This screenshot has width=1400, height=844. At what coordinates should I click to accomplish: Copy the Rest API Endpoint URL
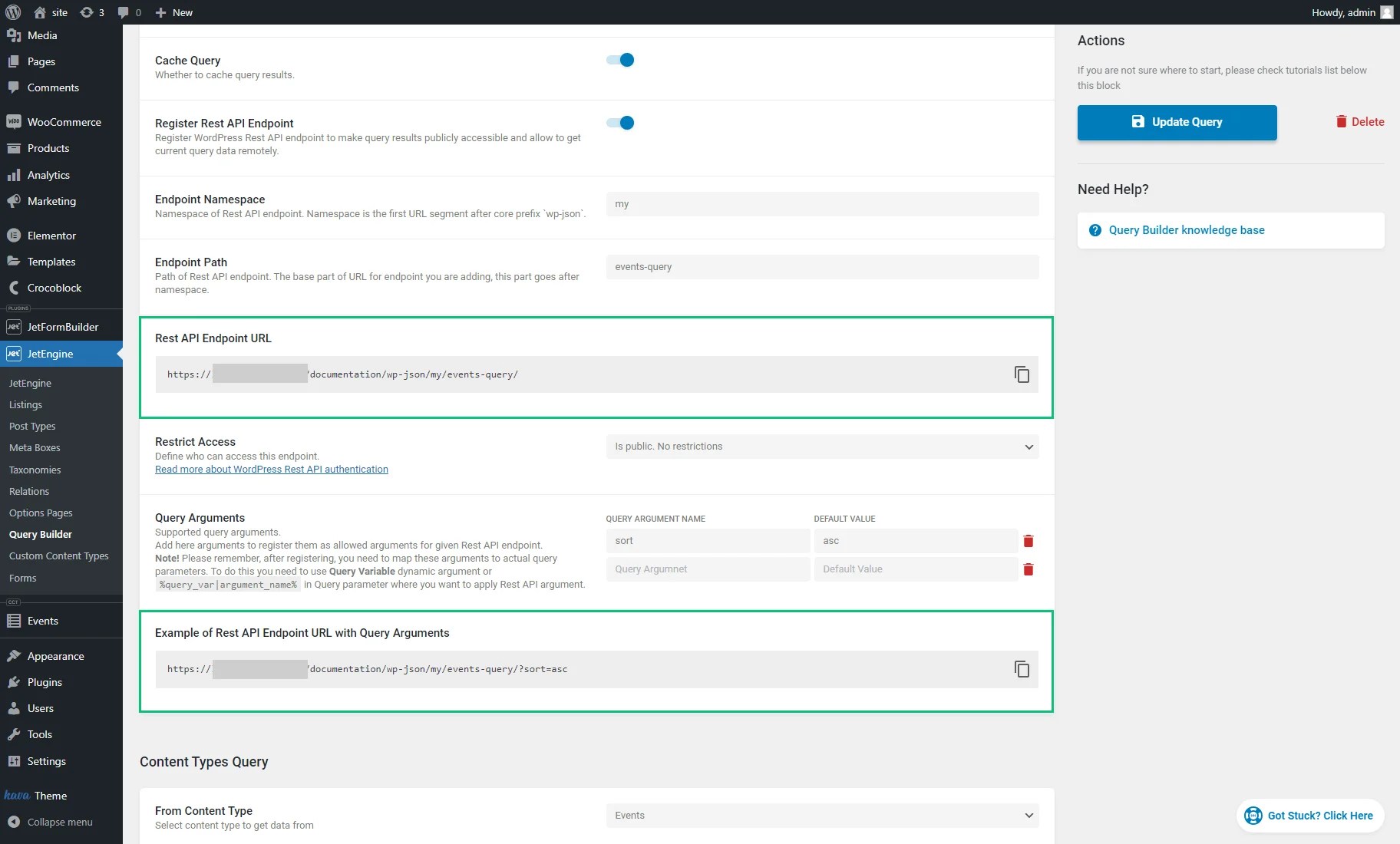[x=1022, y=374]
